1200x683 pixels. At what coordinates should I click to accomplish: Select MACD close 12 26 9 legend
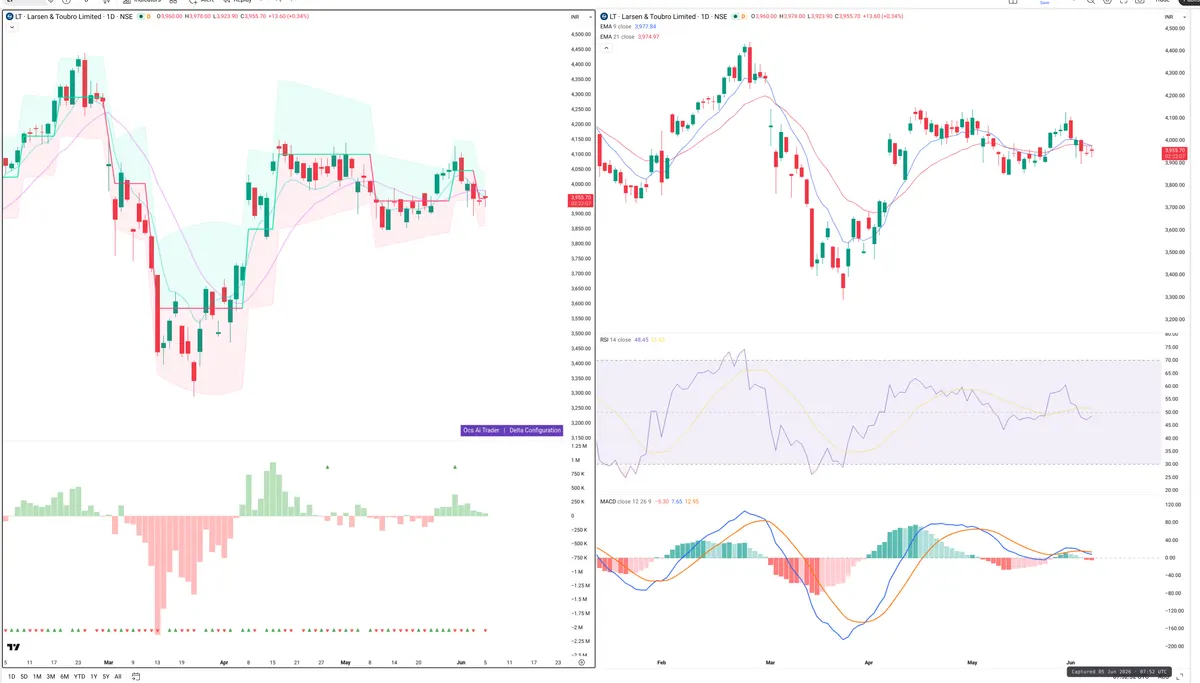[625, 501]
